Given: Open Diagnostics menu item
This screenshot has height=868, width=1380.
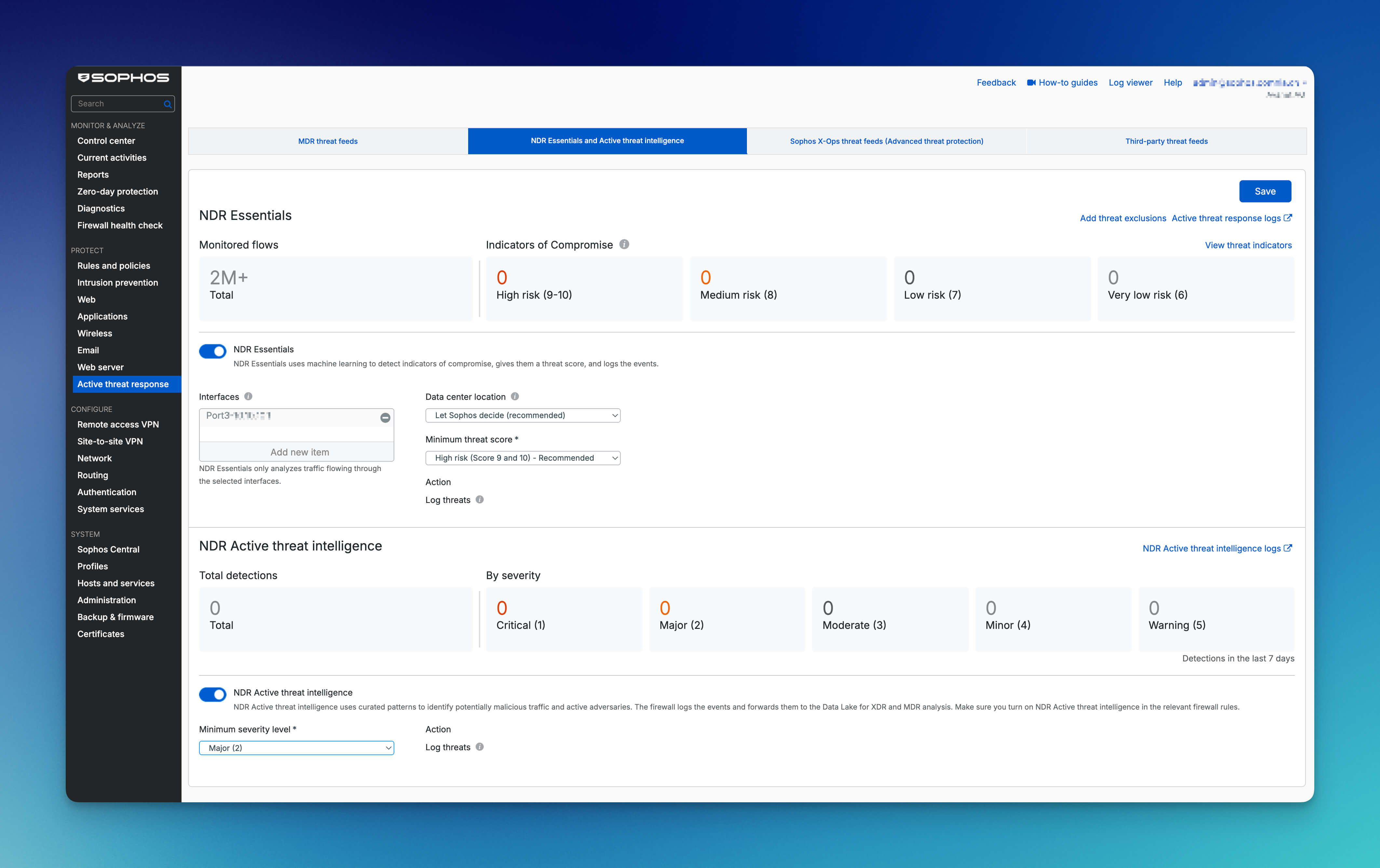Looking at the screenshot, I should [101, 209].
